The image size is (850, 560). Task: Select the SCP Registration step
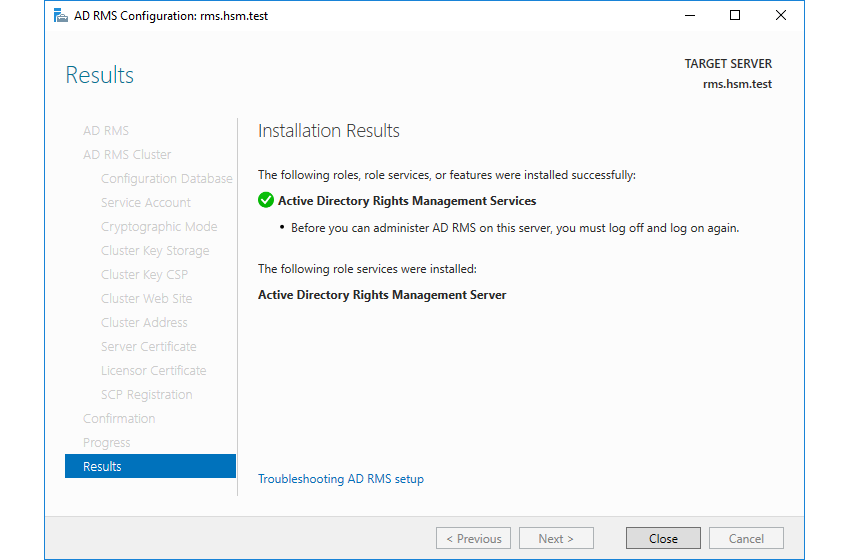[x=146, y=394]
